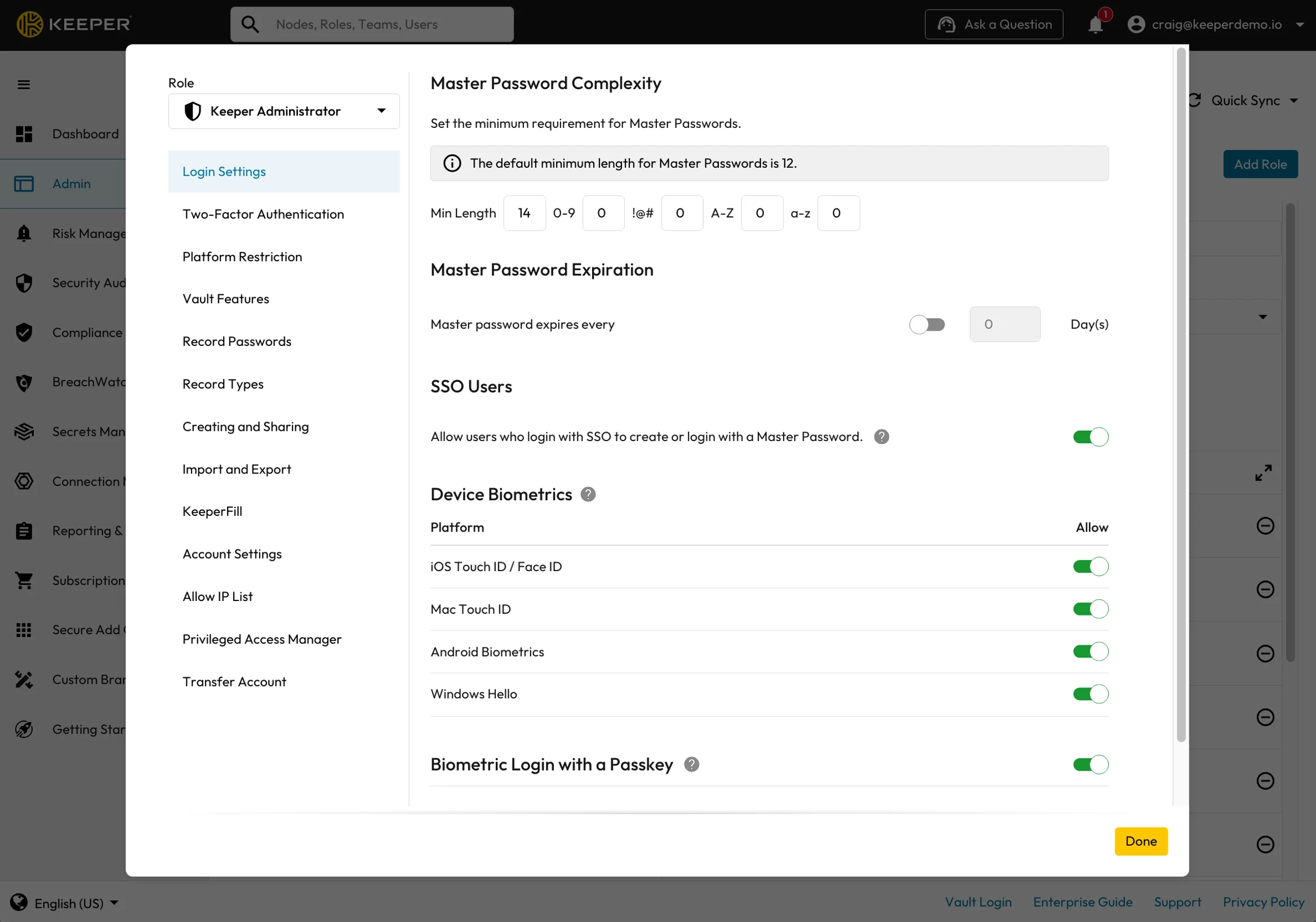Open craig@keeperdemo.io account dropdown
Viewport: 1316px width, 922px height.
point(1215,24)
